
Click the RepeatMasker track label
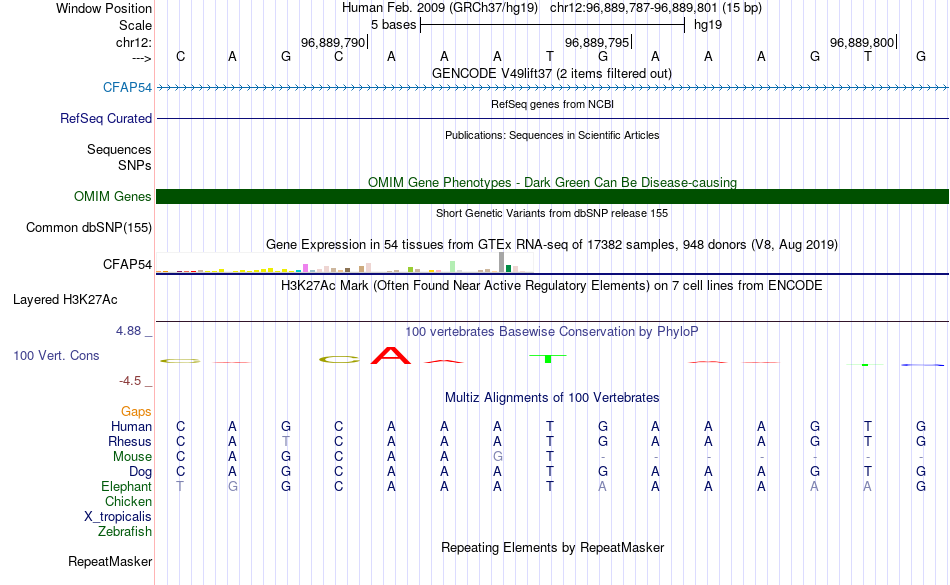(x=110, y=561)
